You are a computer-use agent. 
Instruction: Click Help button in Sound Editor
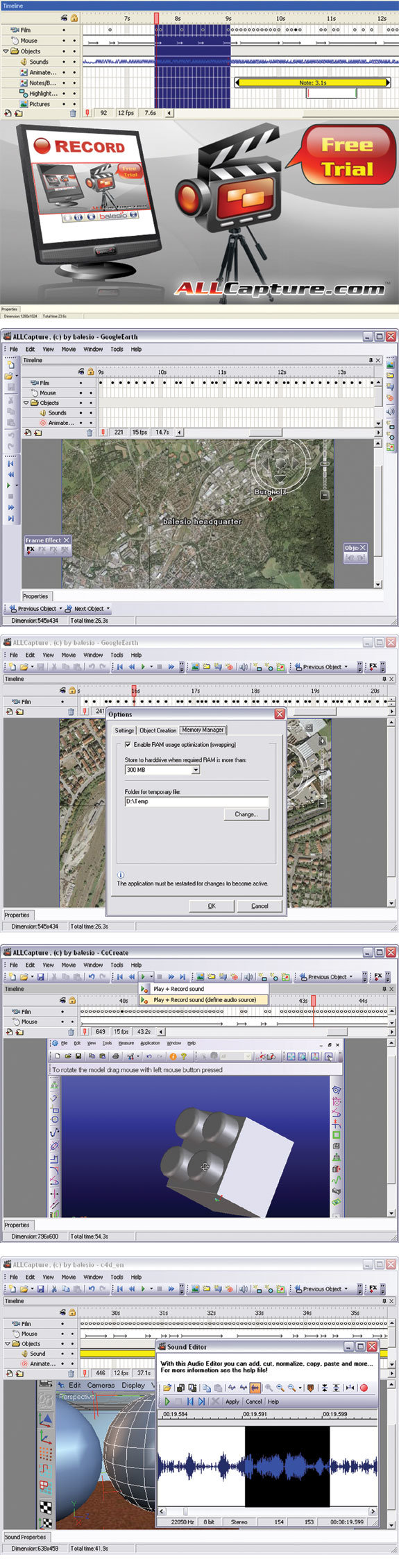[273, 1402]
